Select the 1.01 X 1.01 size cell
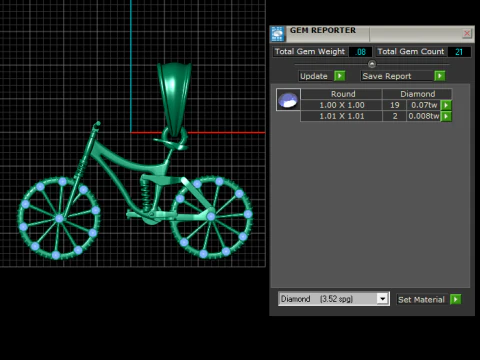Image resolution: width=480 pixels, height=360 pixels. pyautogui.click(x=342, y=116)
